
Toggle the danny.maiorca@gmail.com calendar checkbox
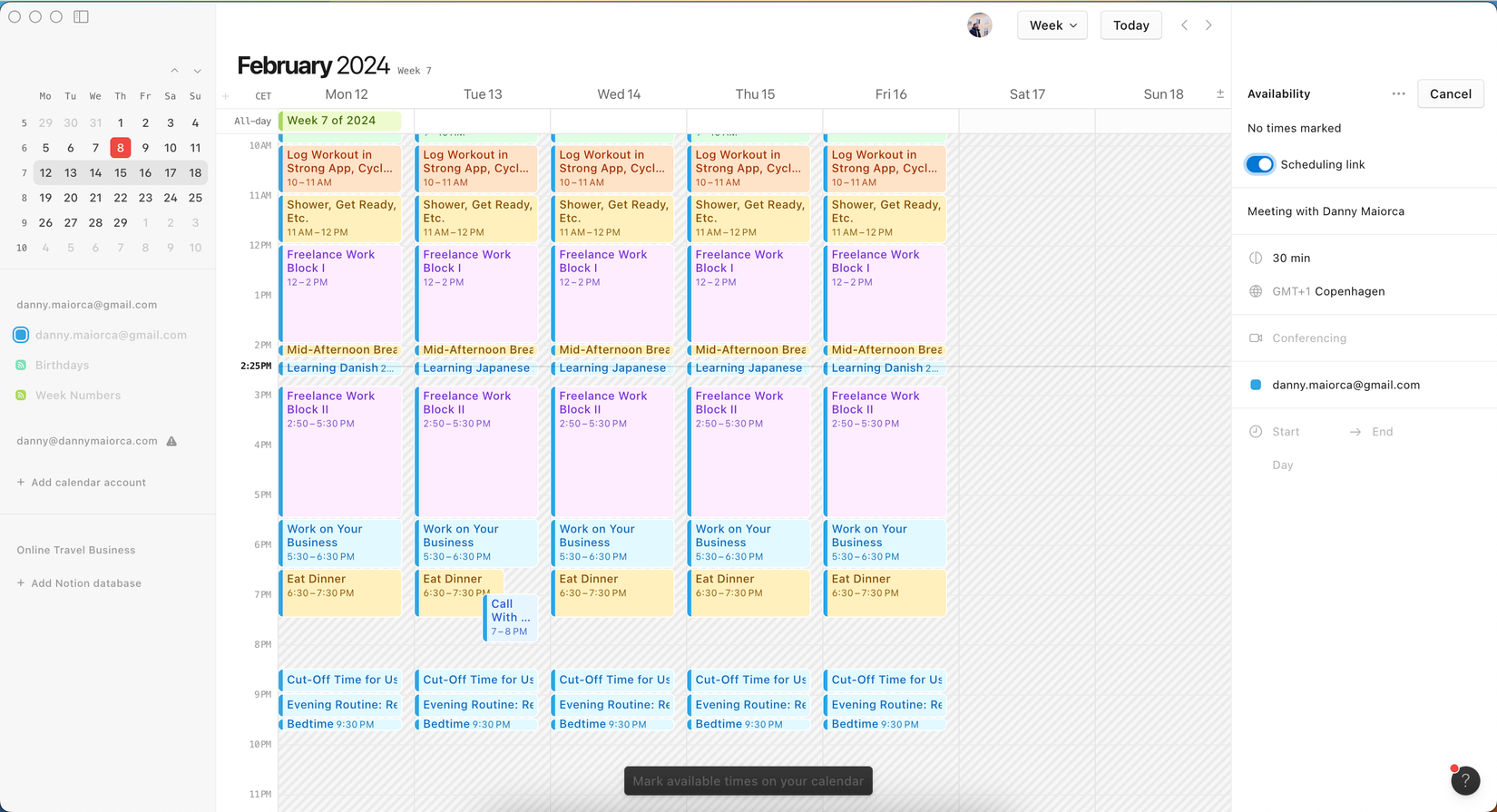[x=21, y=335]
